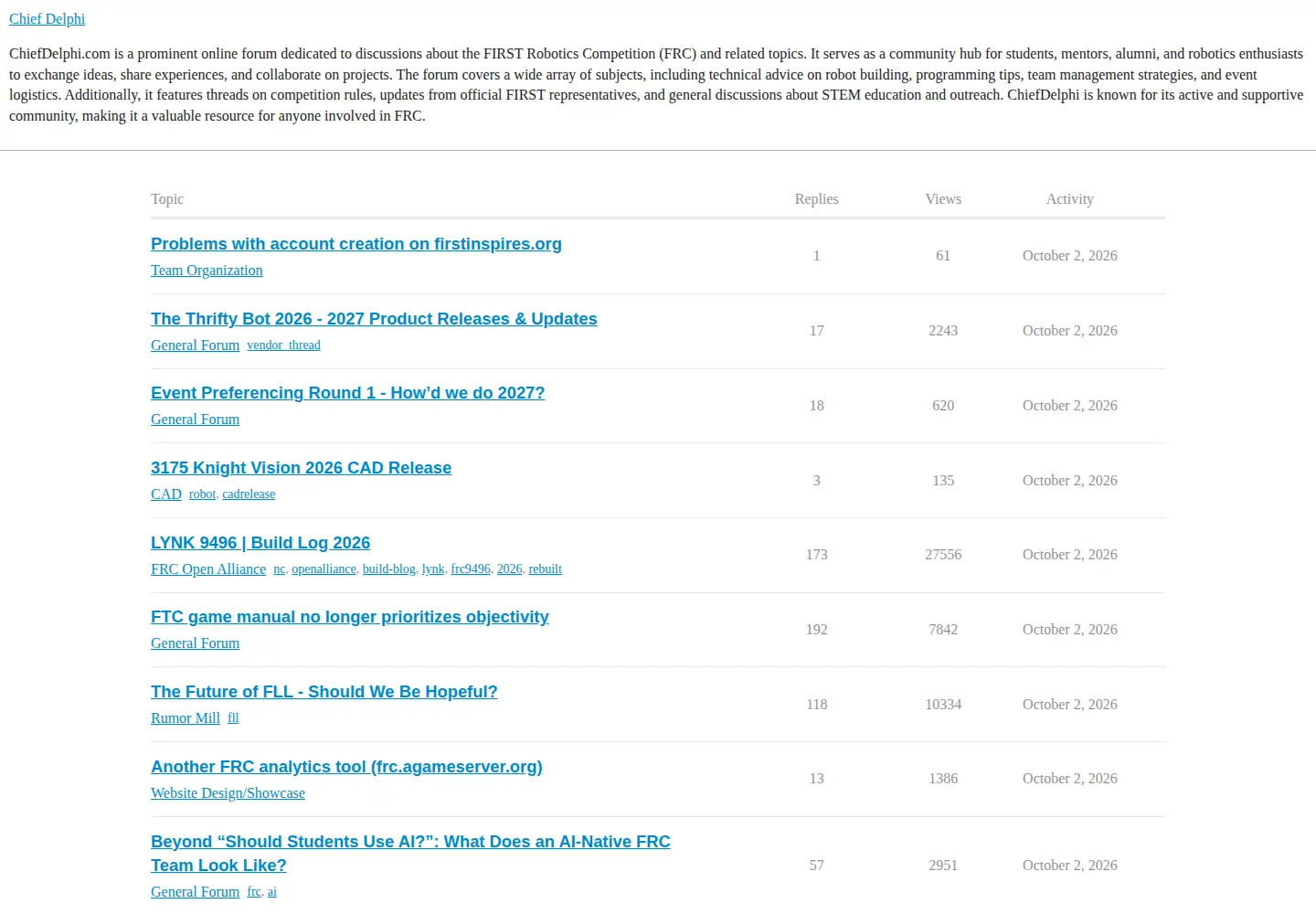Open the 'LYNK 9496 | Build Log 2026' topic
The width and height of the screenshot is (1316, 914).
[260, 543]
